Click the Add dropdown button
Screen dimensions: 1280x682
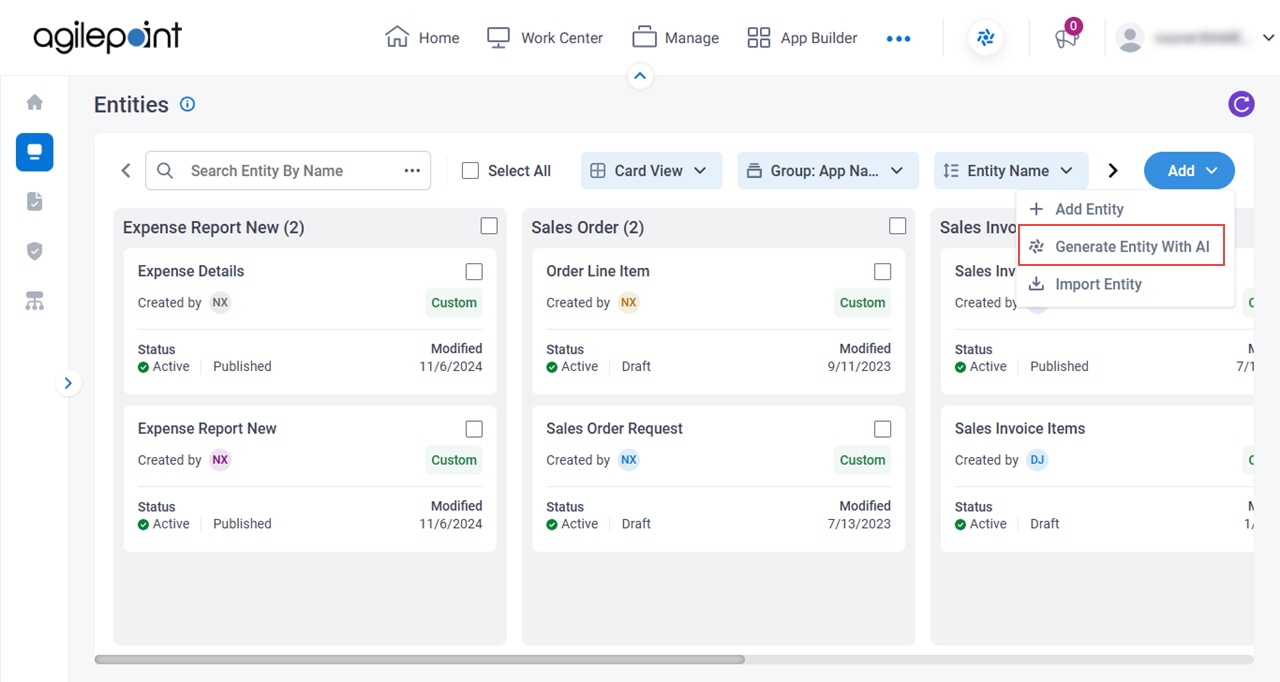(x=1189, y=171)
